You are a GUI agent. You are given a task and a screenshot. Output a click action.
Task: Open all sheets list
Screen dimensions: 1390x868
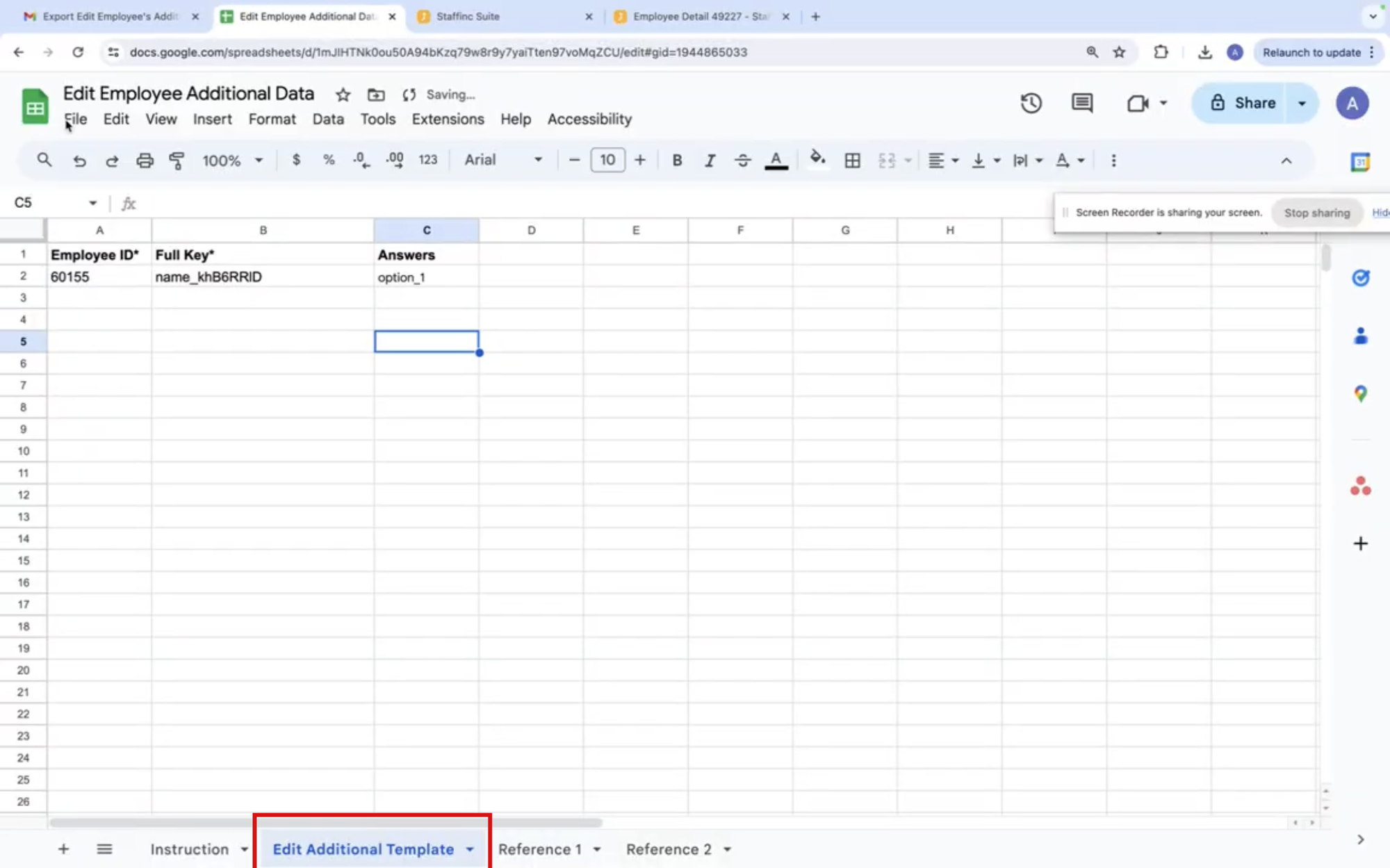click(104, 849)
